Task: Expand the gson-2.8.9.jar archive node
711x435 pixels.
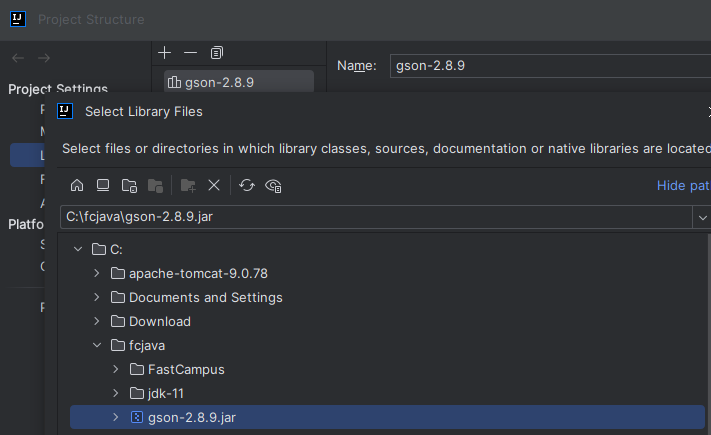Action: (x=116, y=417)
